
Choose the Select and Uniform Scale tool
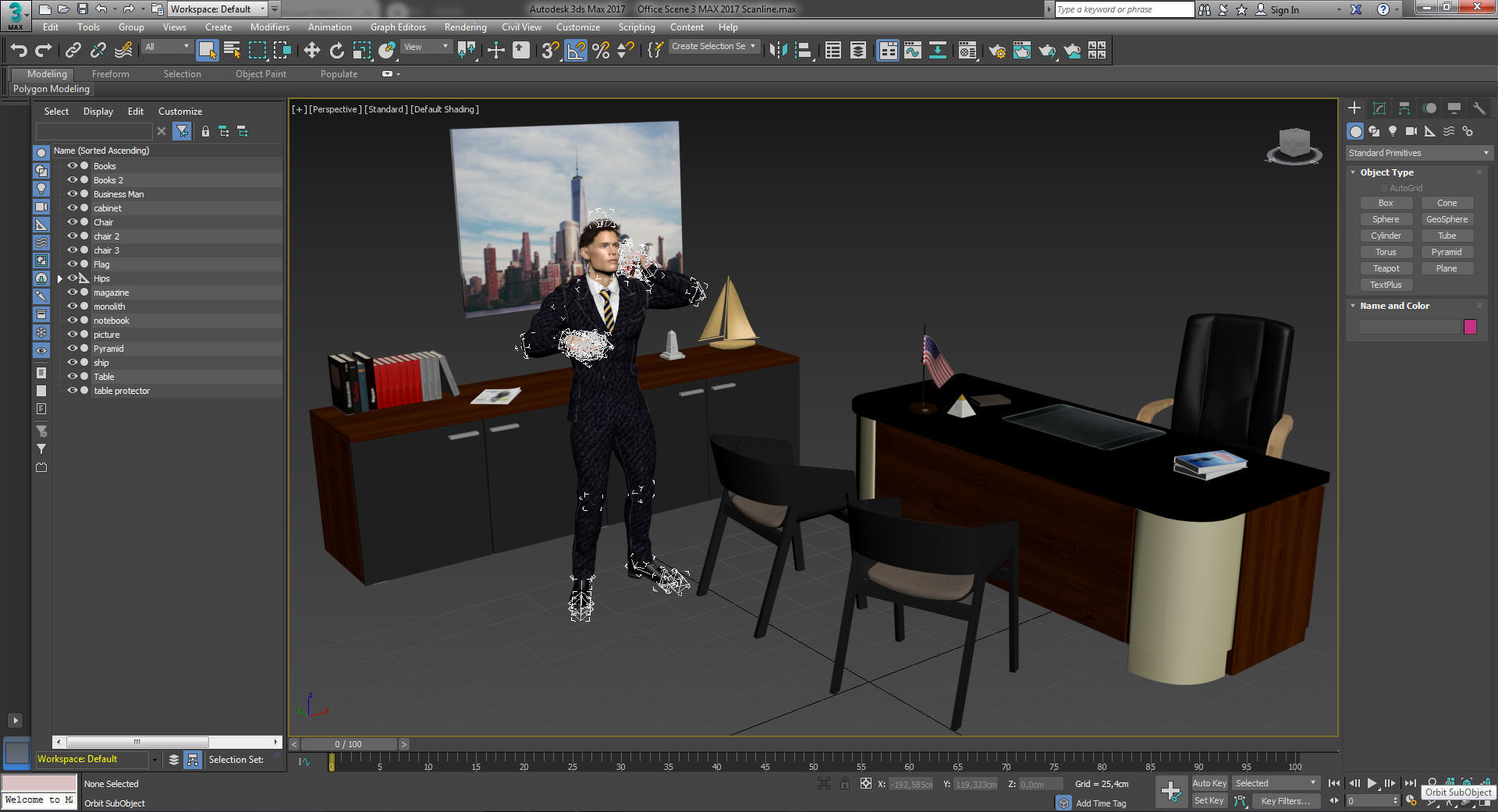coord(361,51)
